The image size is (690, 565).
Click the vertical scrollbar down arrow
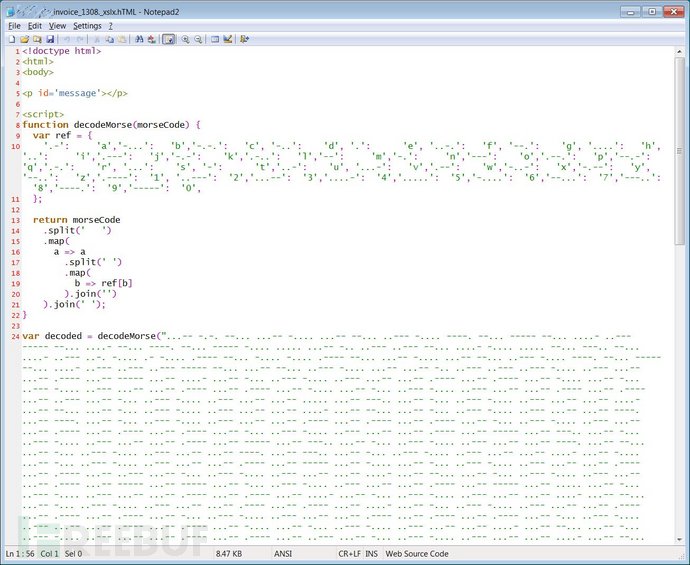pyautogui.click(x=681, y=537)
